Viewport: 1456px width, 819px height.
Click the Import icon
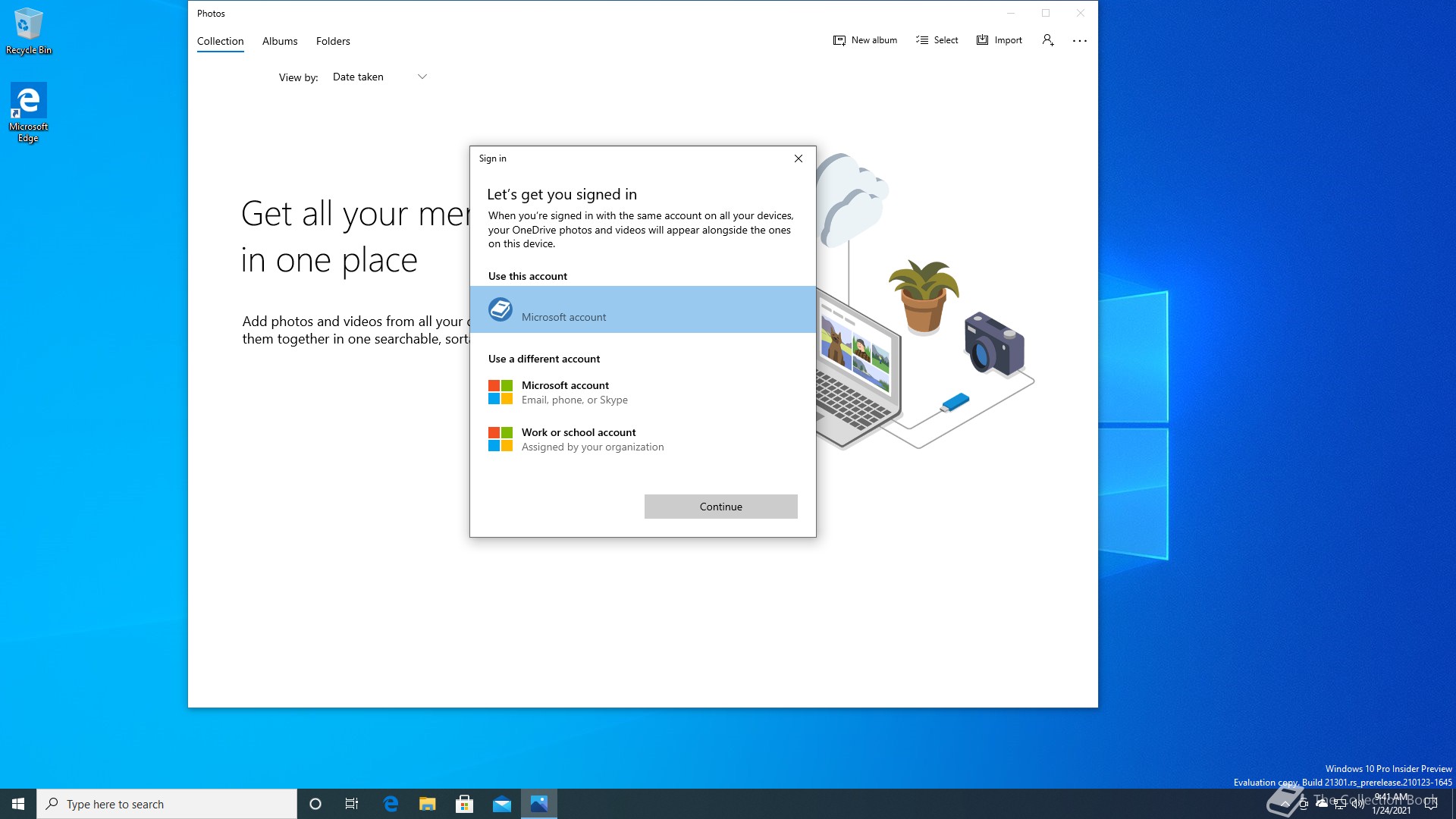983,40
